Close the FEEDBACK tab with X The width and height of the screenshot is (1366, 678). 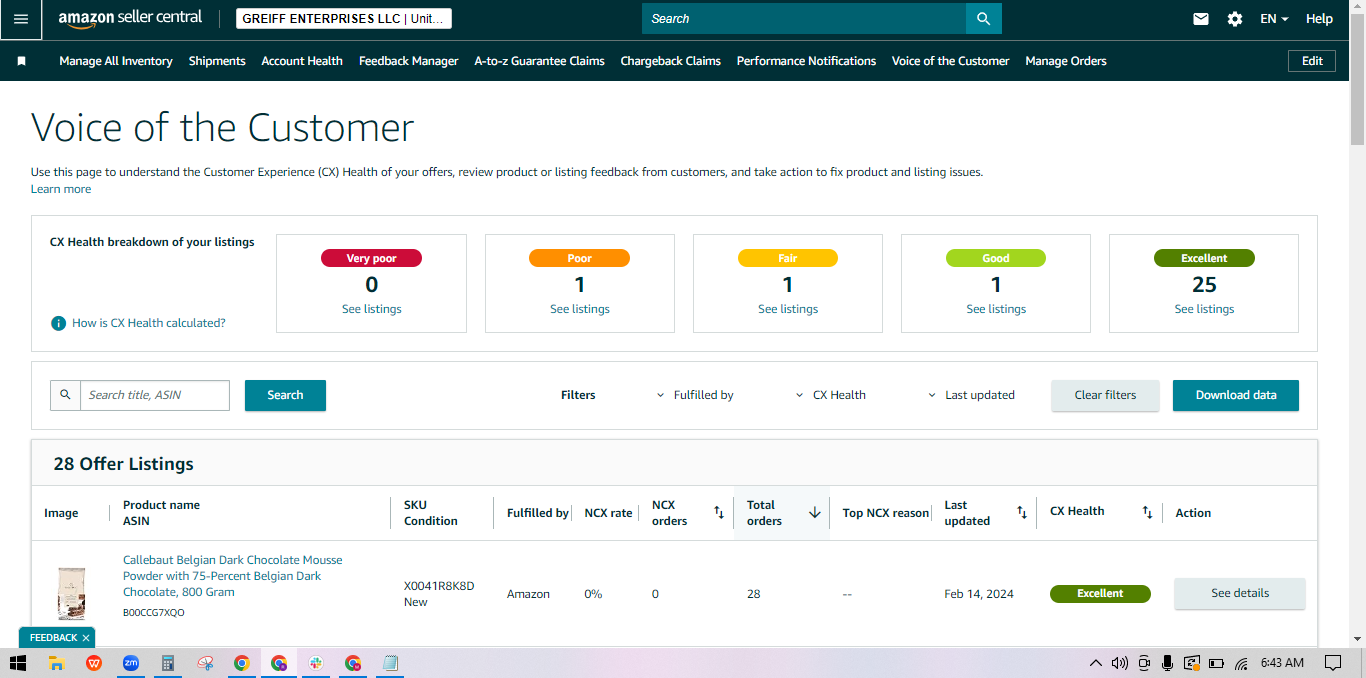coord(86,638)
